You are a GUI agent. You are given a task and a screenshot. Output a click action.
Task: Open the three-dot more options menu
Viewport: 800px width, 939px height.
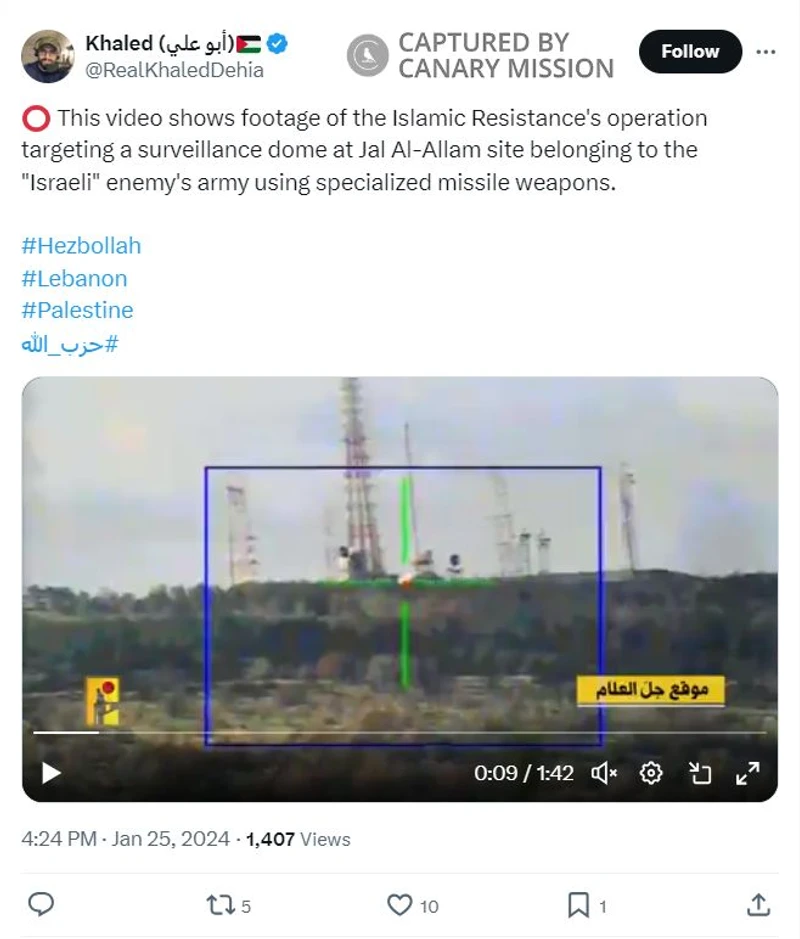click(766, 52)
